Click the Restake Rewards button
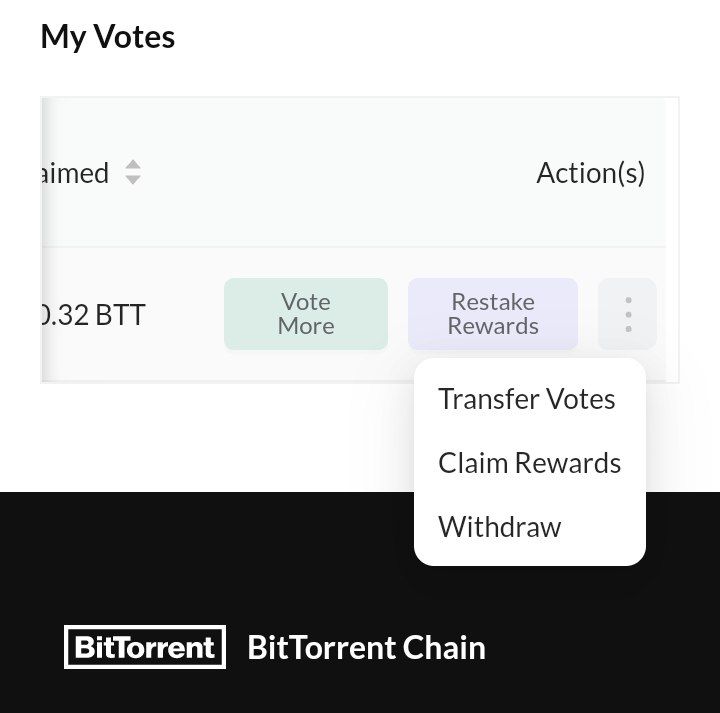This screenshot has width=720, height=713. point(493,314)
